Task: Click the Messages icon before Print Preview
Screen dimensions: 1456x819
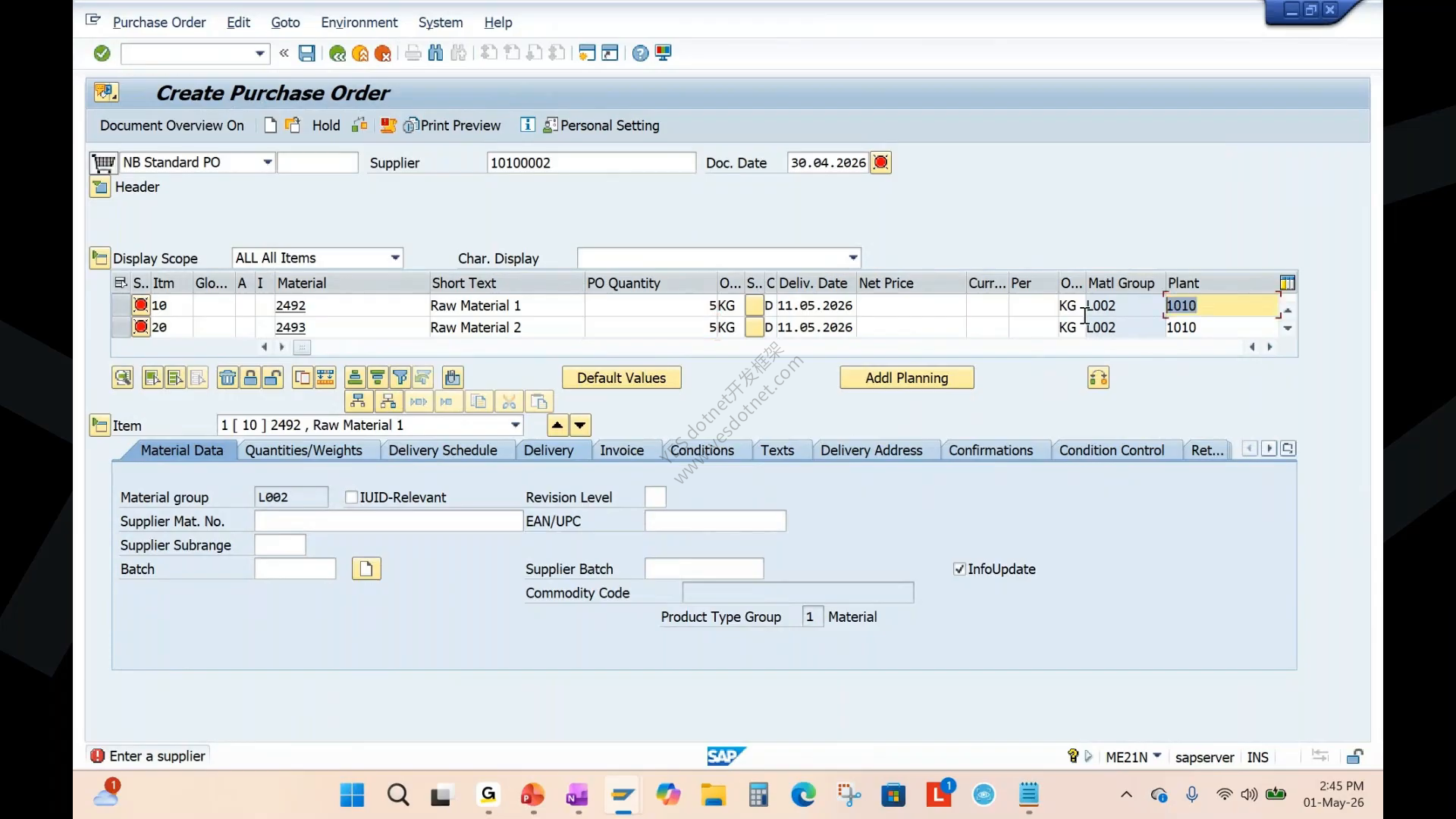Action: click(388, 125)
